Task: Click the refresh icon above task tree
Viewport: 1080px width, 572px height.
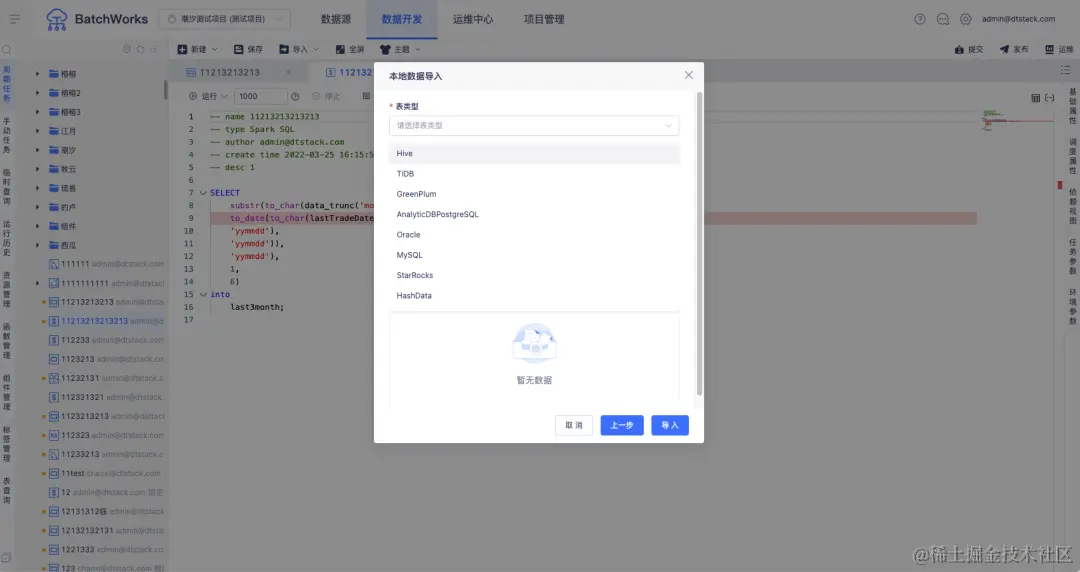Action: tap(141, 50)
